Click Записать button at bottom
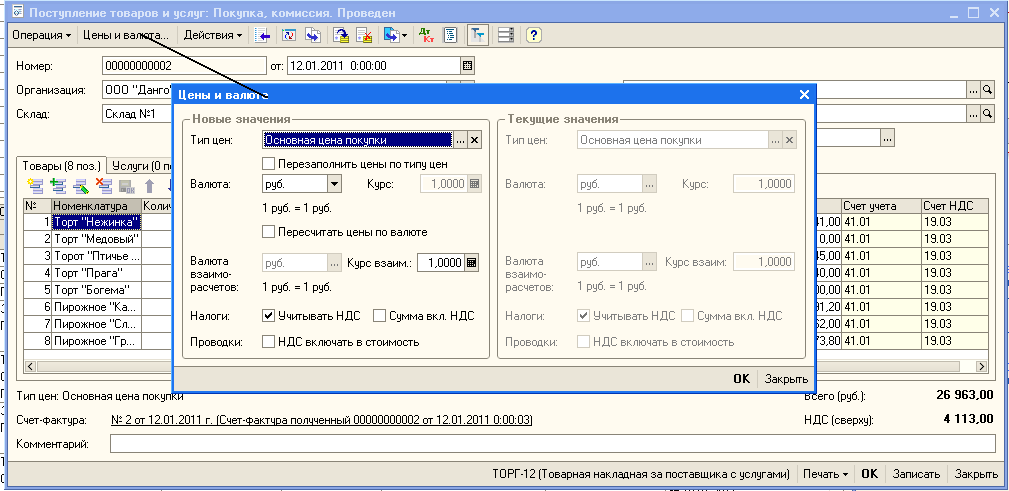The image size is (1009, 491). (916, 474)
